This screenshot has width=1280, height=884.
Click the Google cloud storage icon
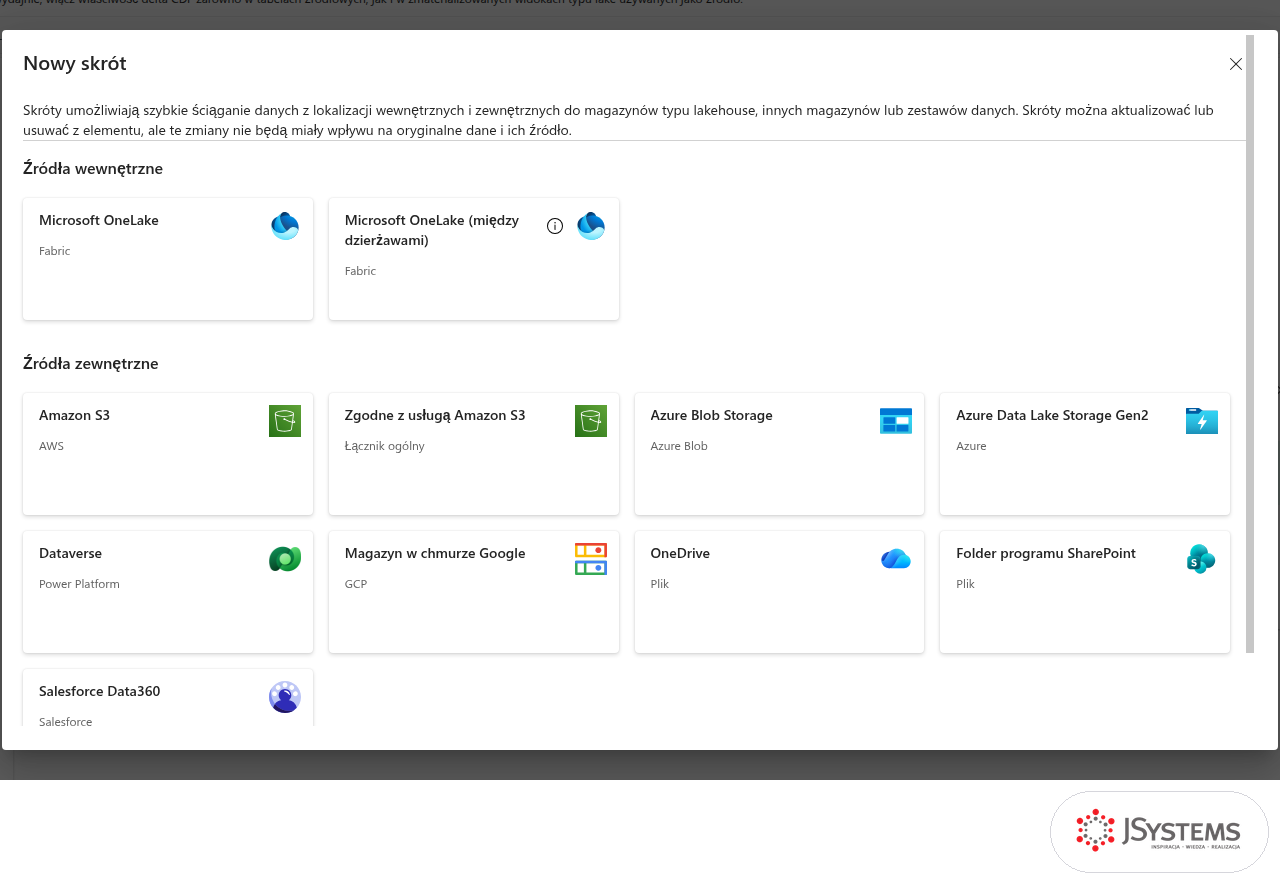[x=591, y=559]
